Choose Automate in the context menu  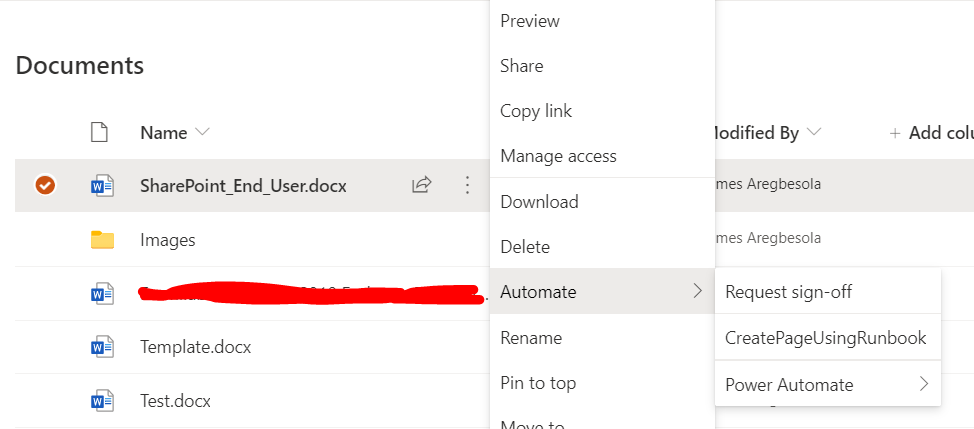[602, 291]
